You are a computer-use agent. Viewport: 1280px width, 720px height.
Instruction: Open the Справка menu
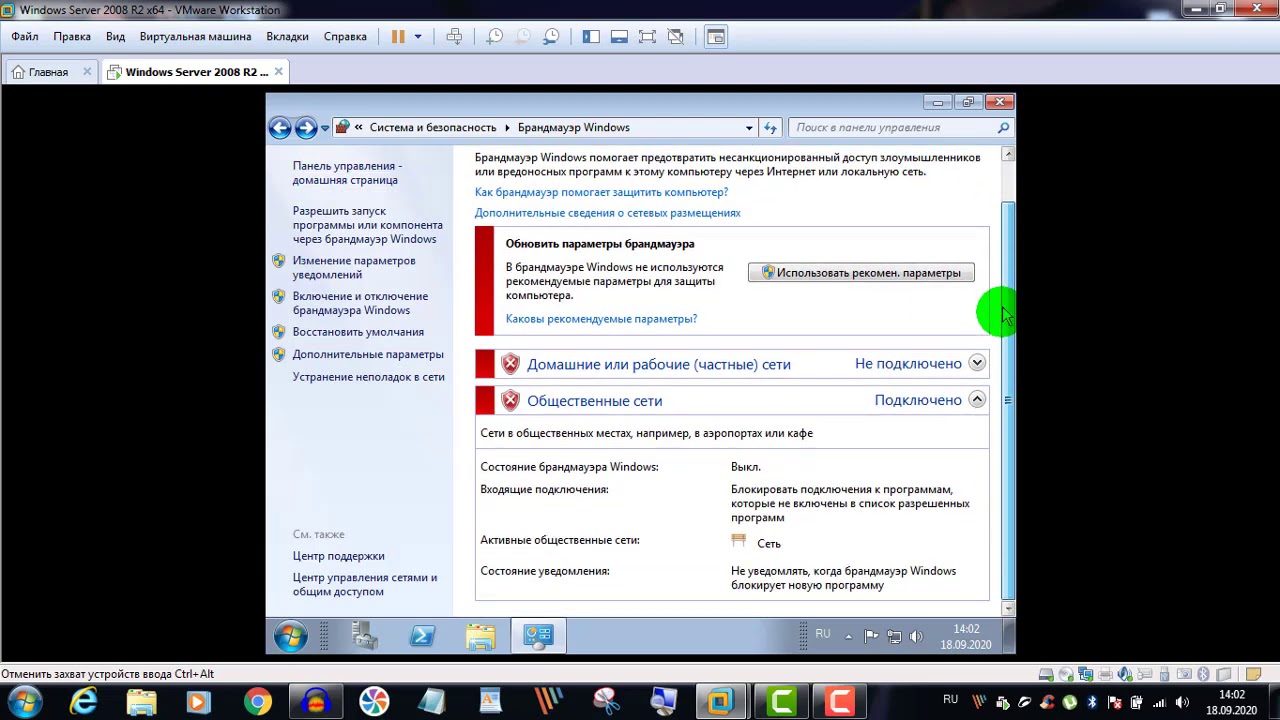tap(345, 36)
